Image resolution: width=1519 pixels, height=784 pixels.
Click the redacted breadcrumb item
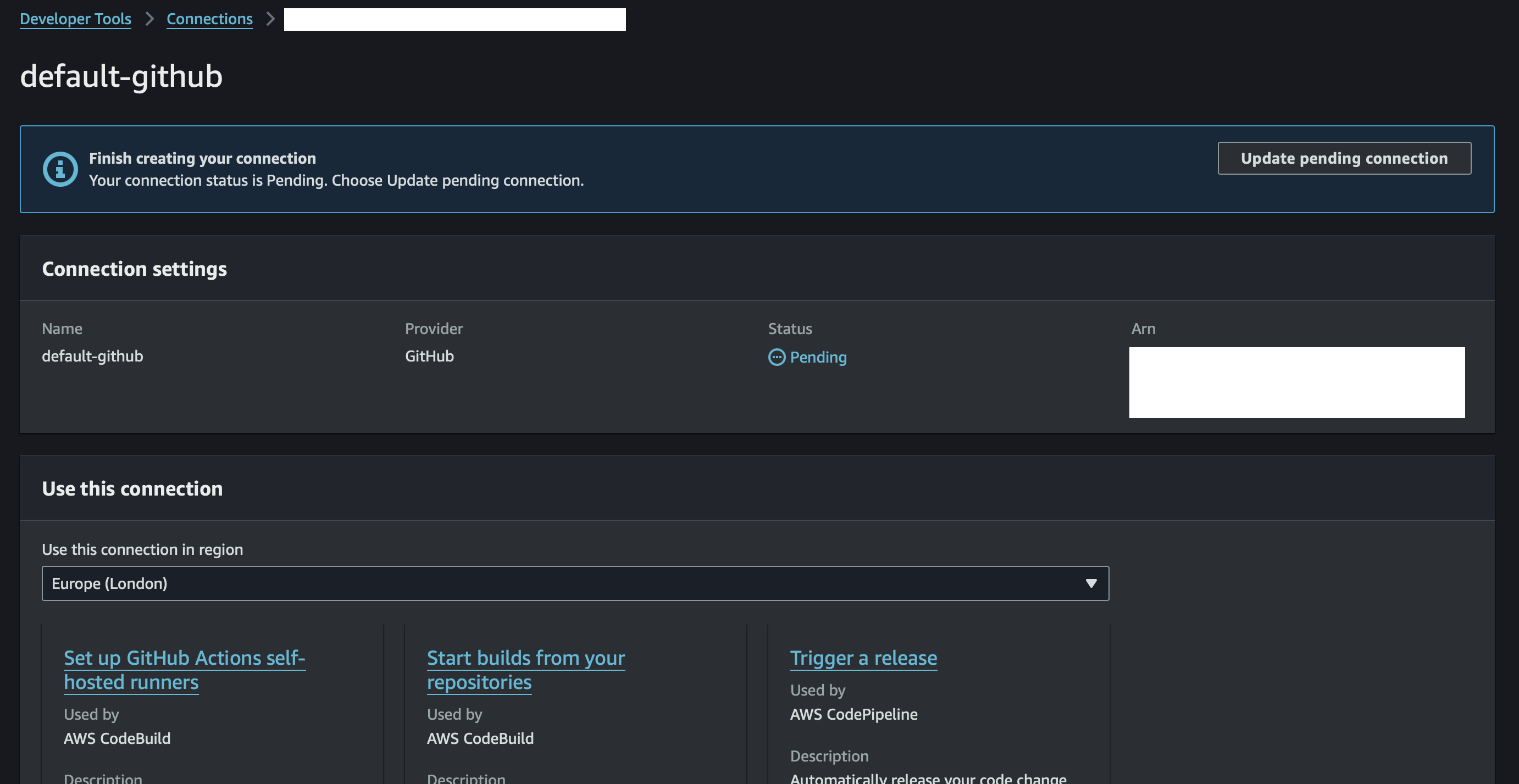[454, 19]
